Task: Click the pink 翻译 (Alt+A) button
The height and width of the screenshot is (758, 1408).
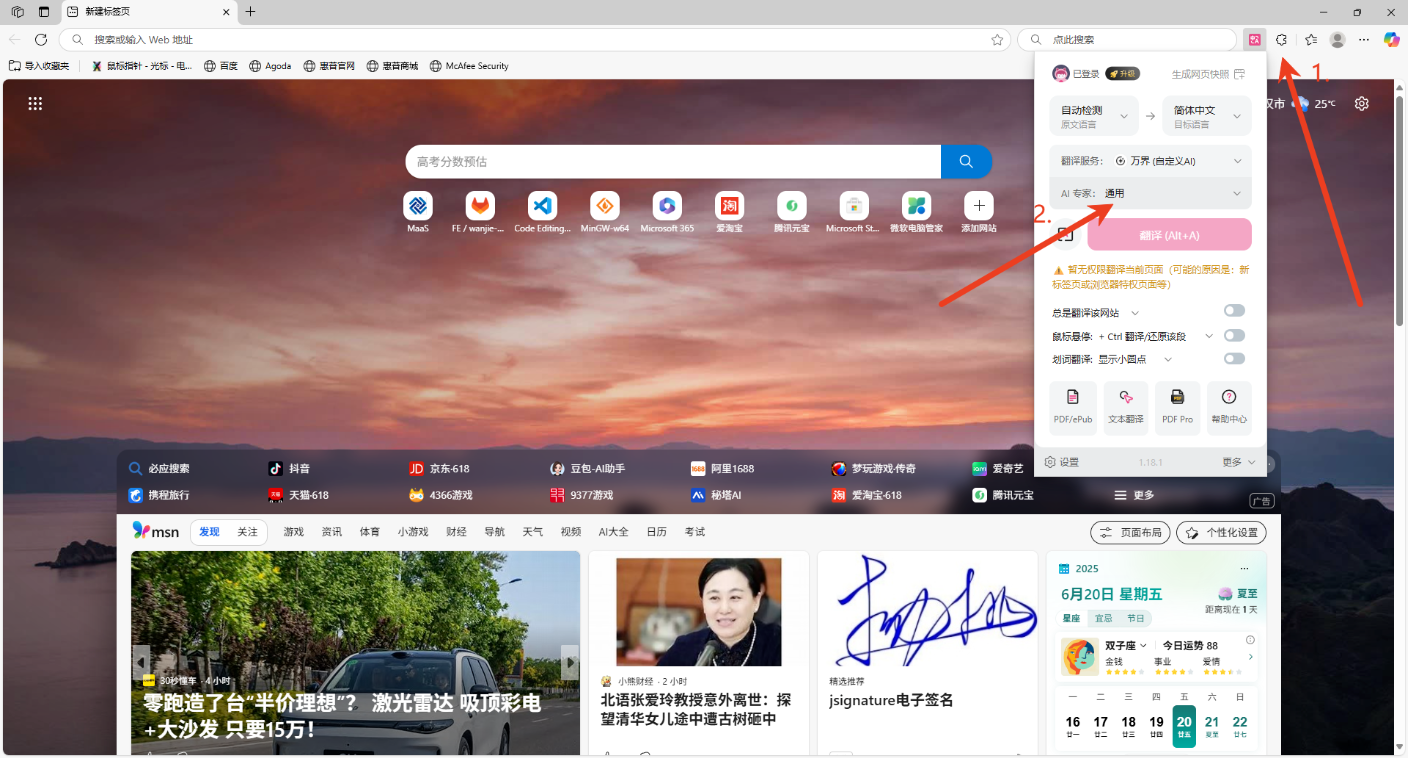Action: [x=1169, y=235]
